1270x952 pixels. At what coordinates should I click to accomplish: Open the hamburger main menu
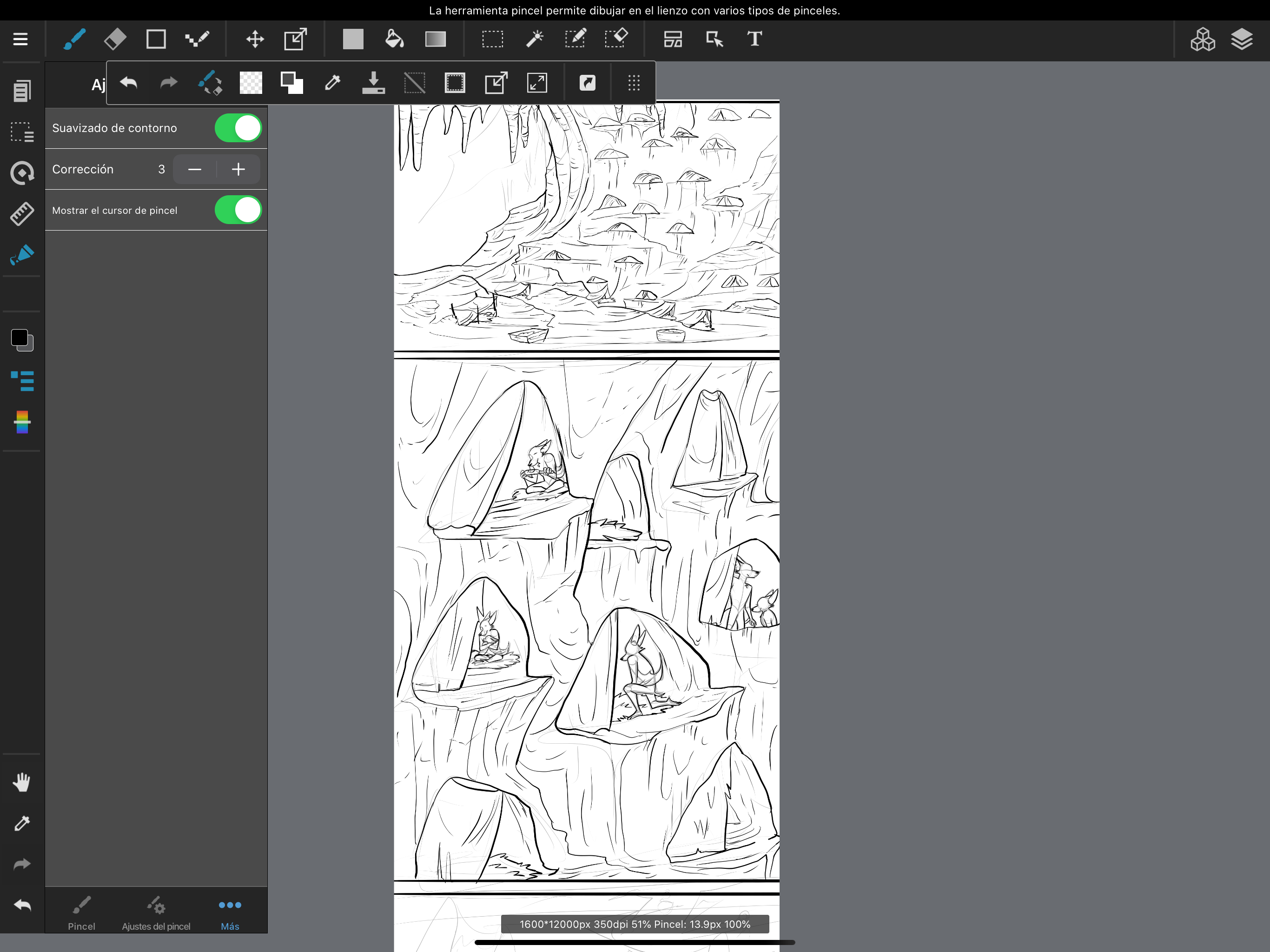(20, 39)
